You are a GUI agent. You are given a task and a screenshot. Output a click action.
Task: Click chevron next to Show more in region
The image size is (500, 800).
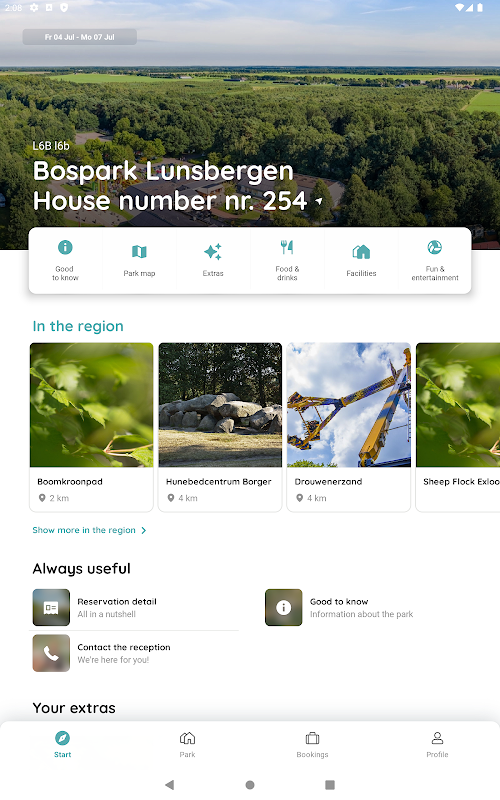click(x=144, y=531)
